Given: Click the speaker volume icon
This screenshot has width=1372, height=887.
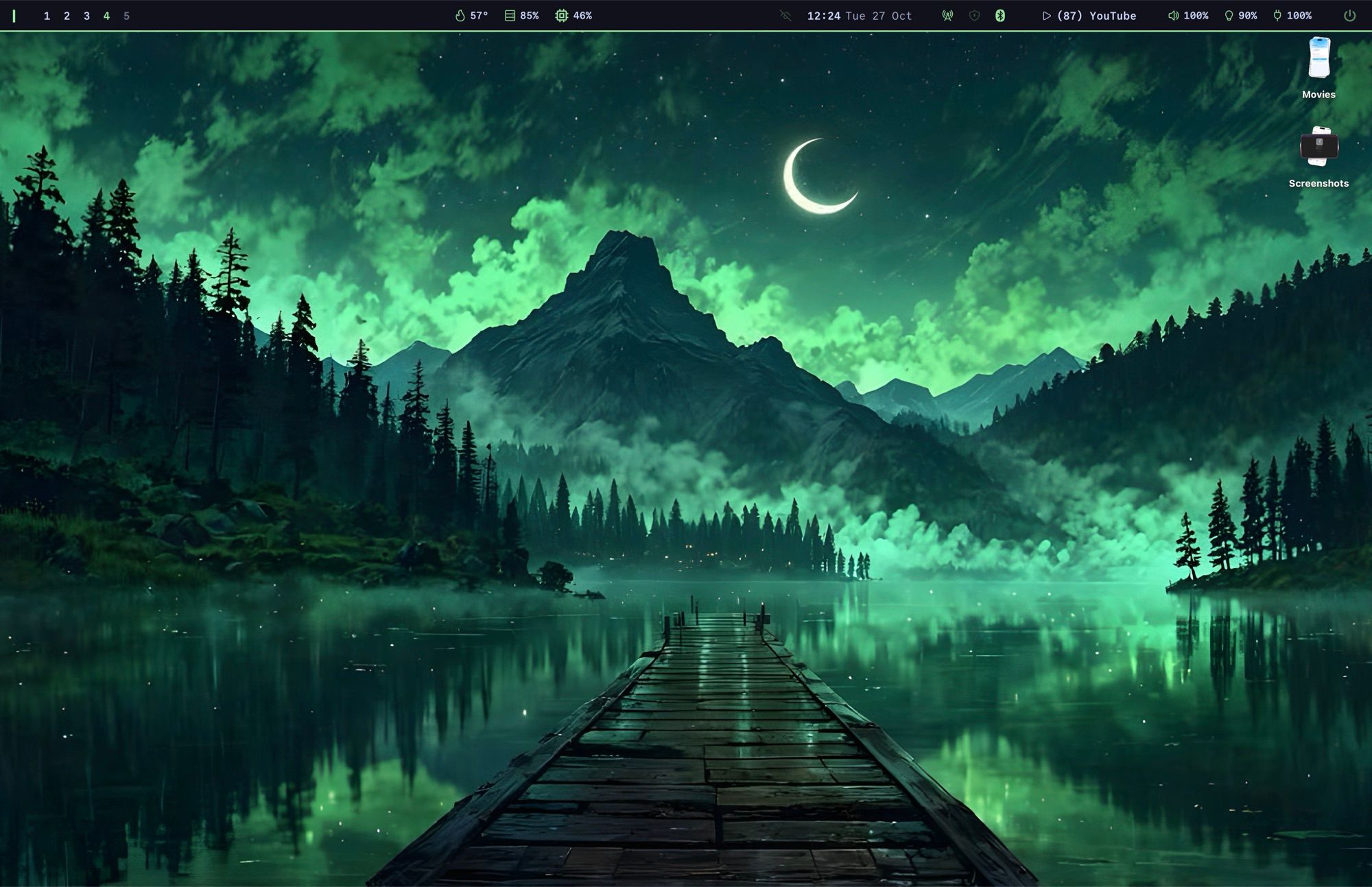Looking at the screenshot, I should [x=1173, y=15].
